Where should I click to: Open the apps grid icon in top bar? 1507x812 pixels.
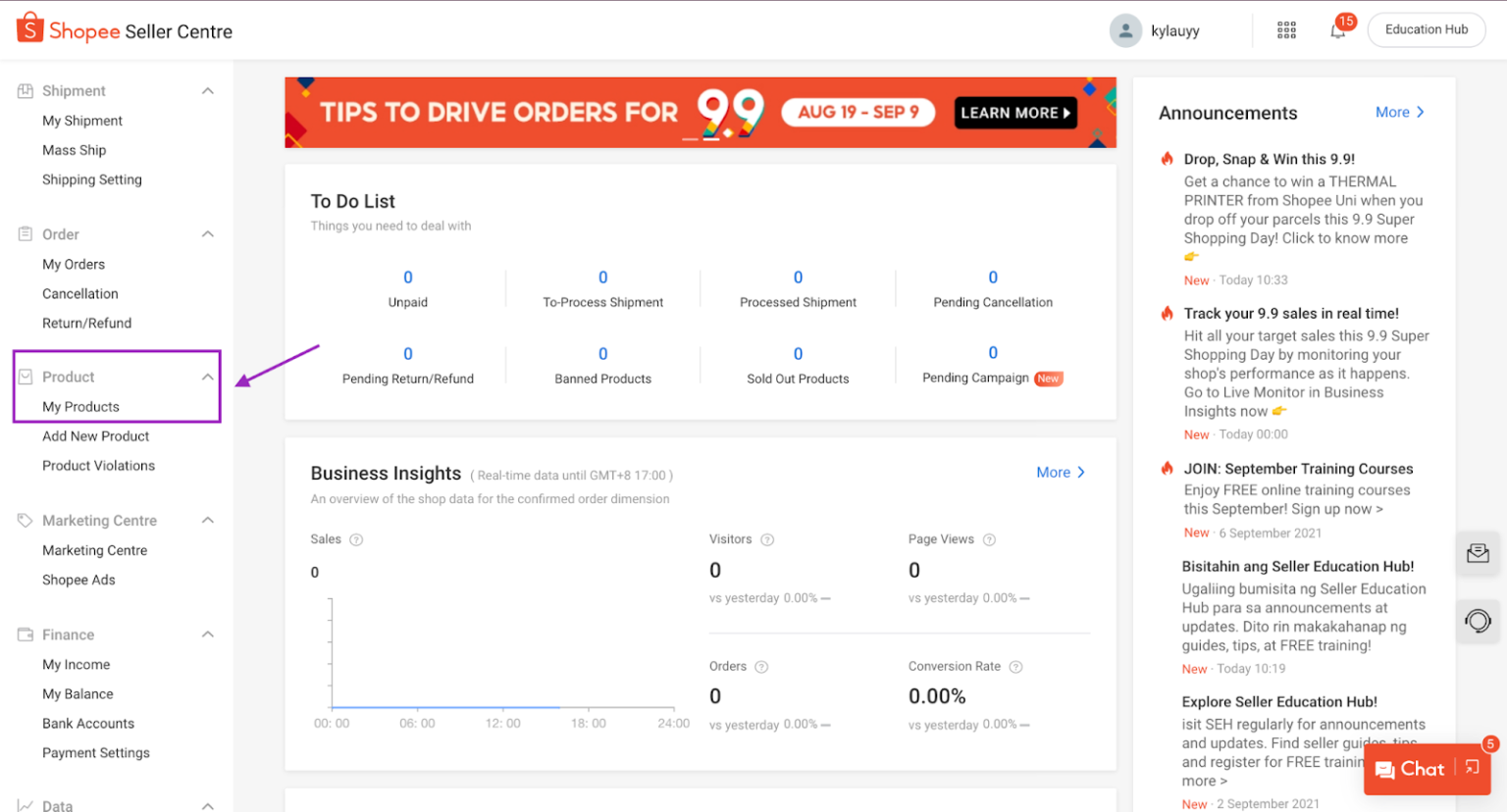point(1286,30)
